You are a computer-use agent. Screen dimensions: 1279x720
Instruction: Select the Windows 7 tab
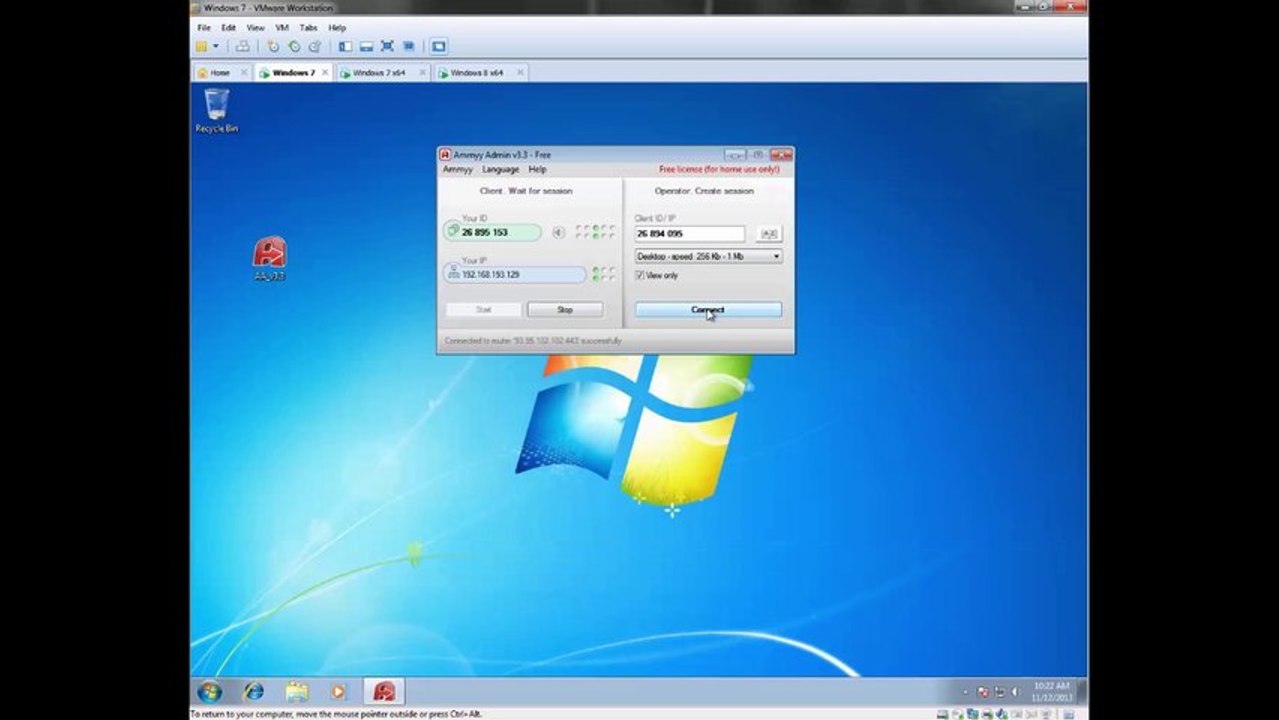293,73
